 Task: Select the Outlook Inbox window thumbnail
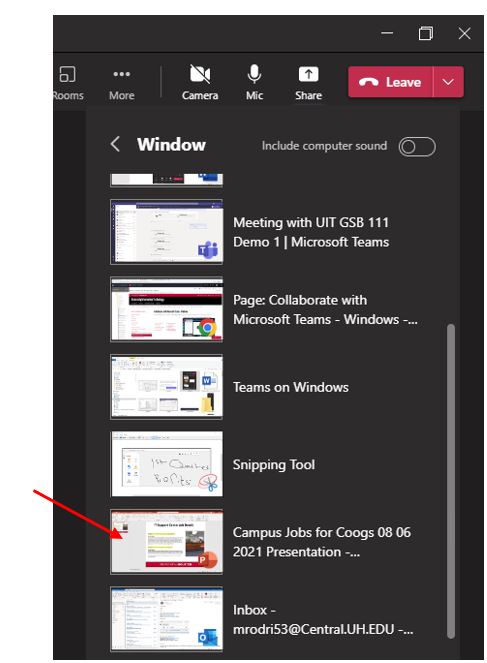pos(167,619)
